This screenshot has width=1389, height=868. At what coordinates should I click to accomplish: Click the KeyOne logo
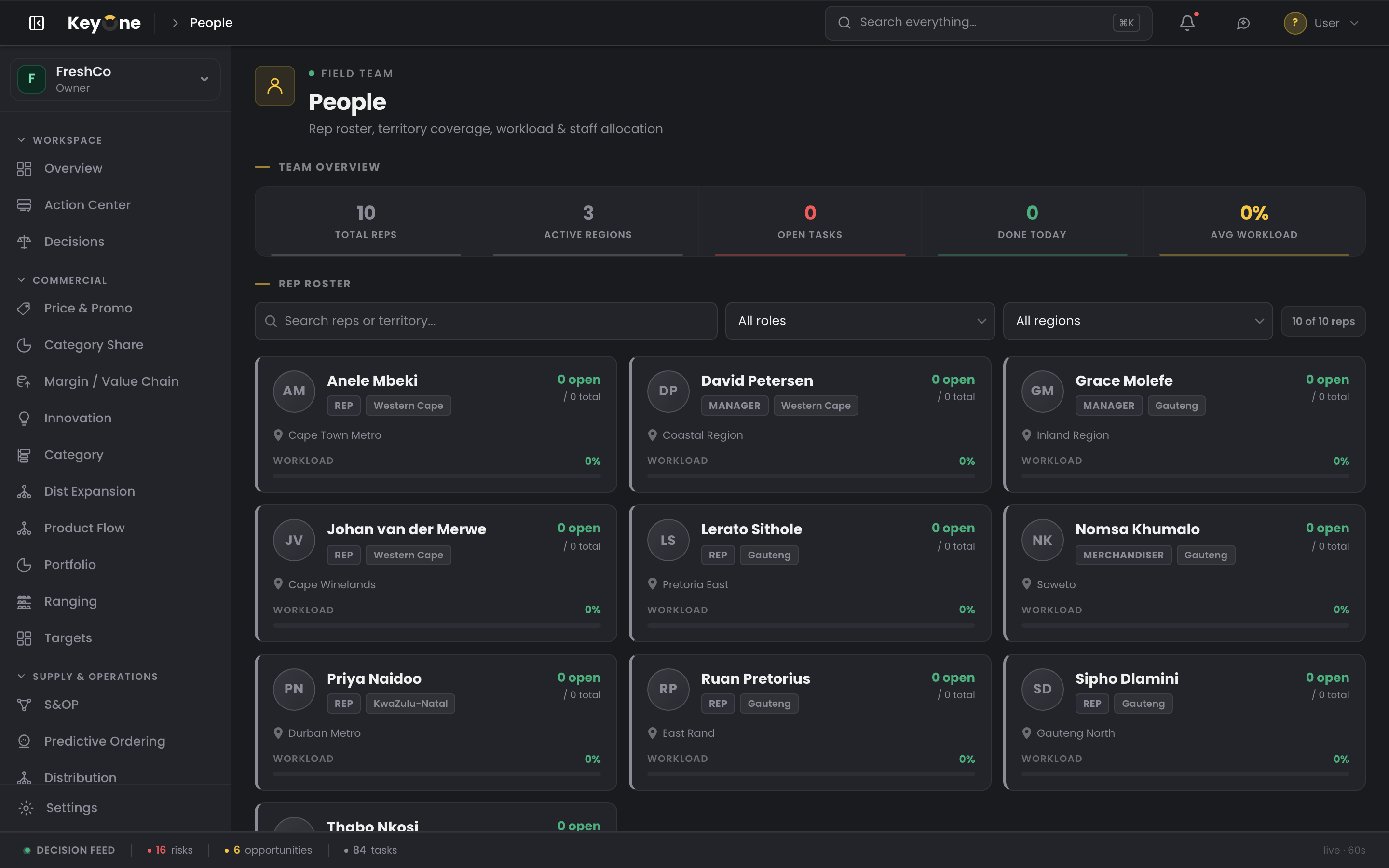point(104,23)
